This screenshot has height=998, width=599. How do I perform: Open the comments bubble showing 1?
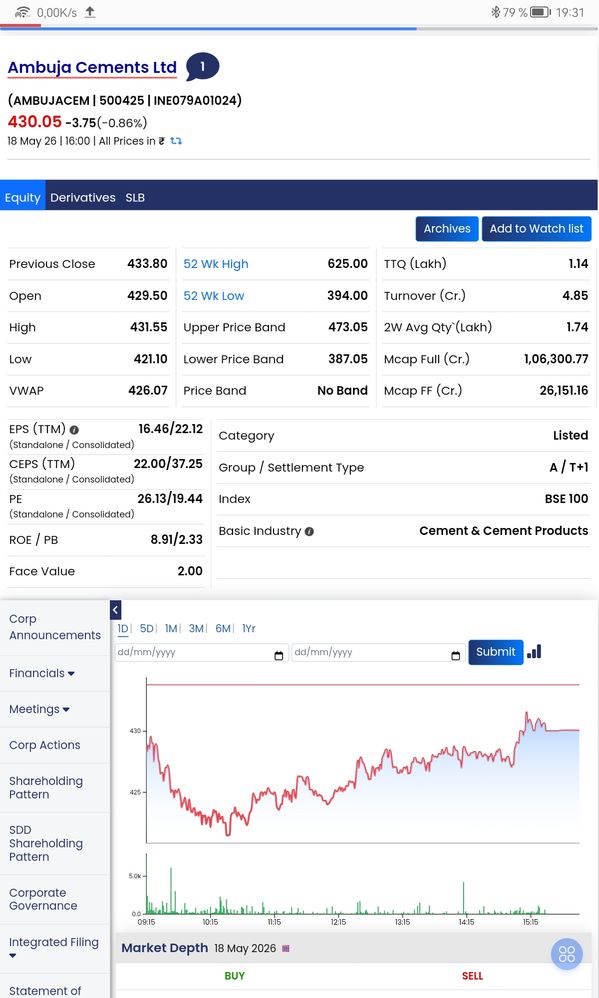[x=202, y=67]
